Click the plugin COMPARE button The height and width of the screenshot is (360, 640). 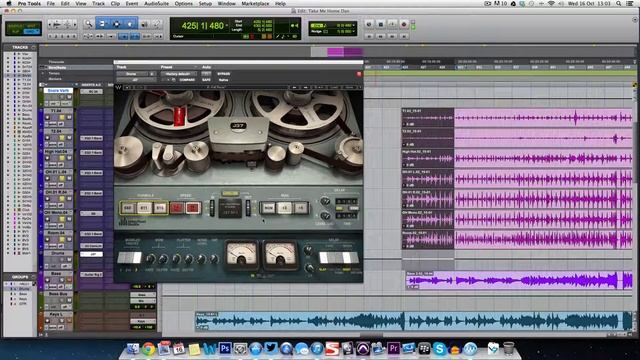click(x=187, y=80)
